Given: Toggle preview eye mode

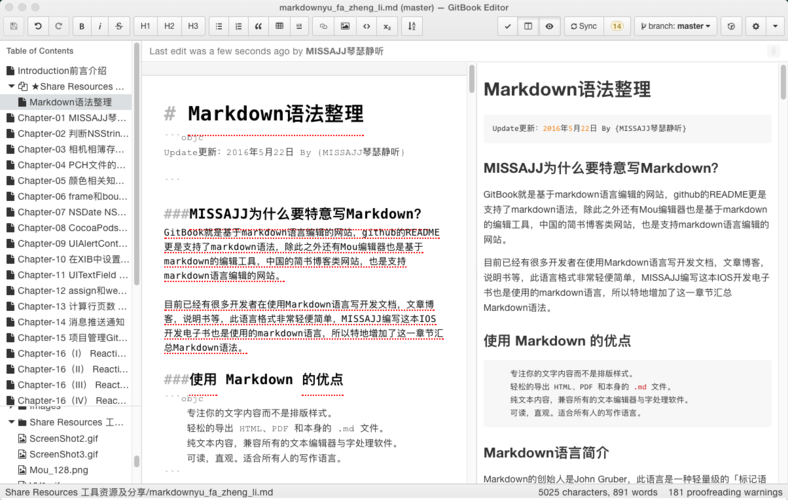Looking at the screenshot, I should pyautogui.click(x=549, y=26).
